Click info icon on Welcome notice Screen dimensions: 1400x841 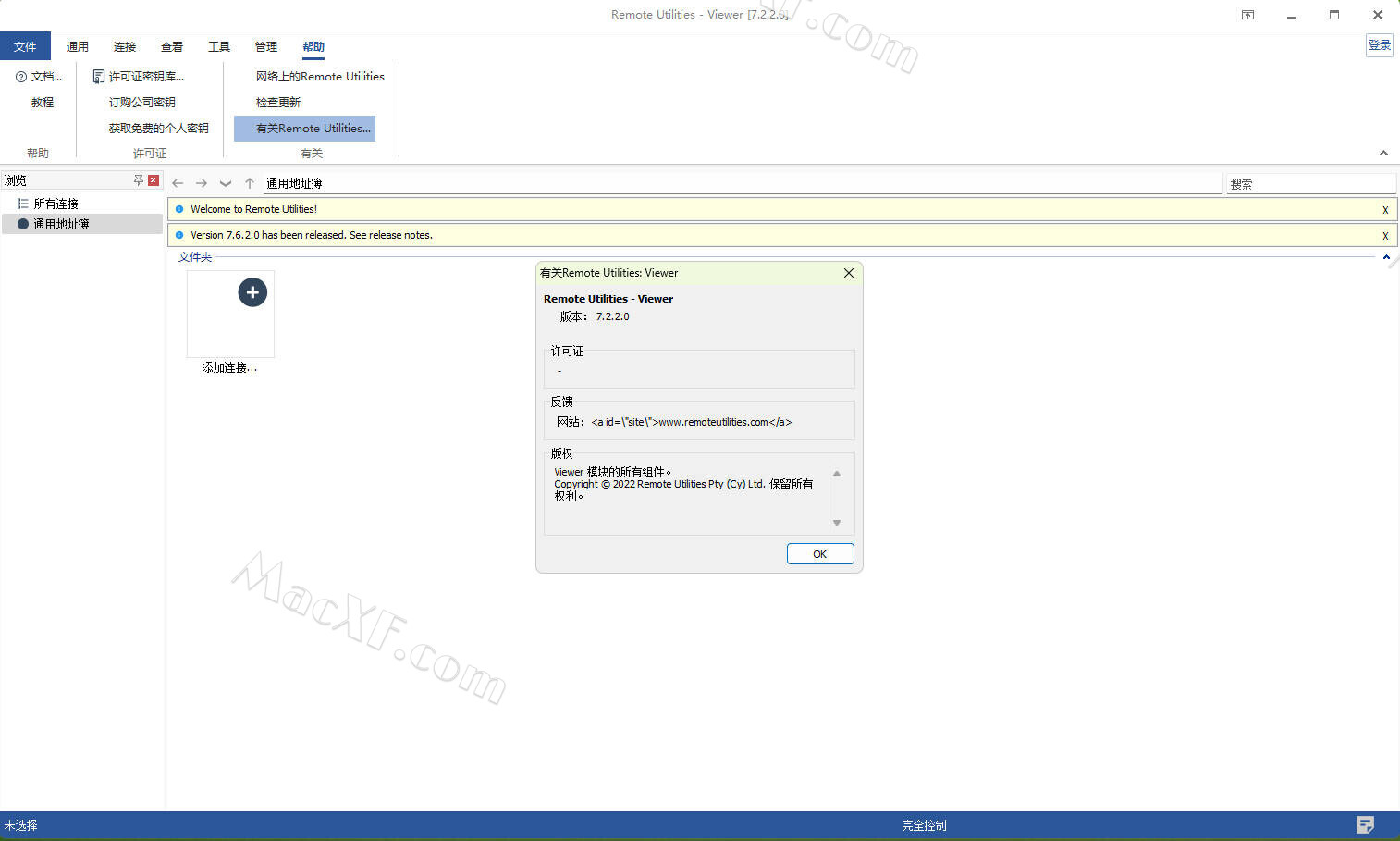coord(179,209)
